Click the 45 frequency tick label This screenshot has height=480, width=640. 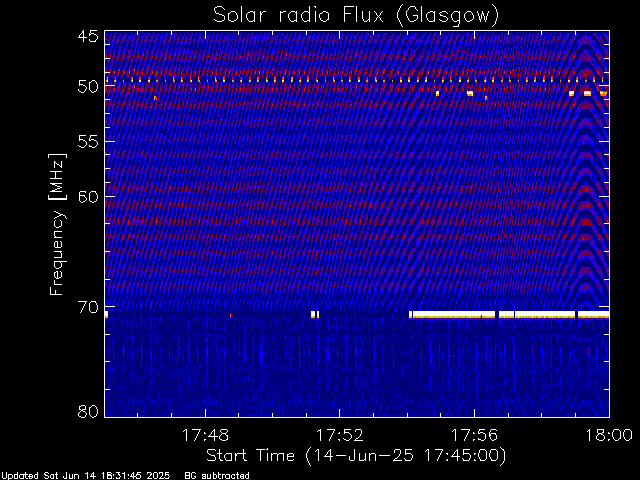[x=88, y=36]
